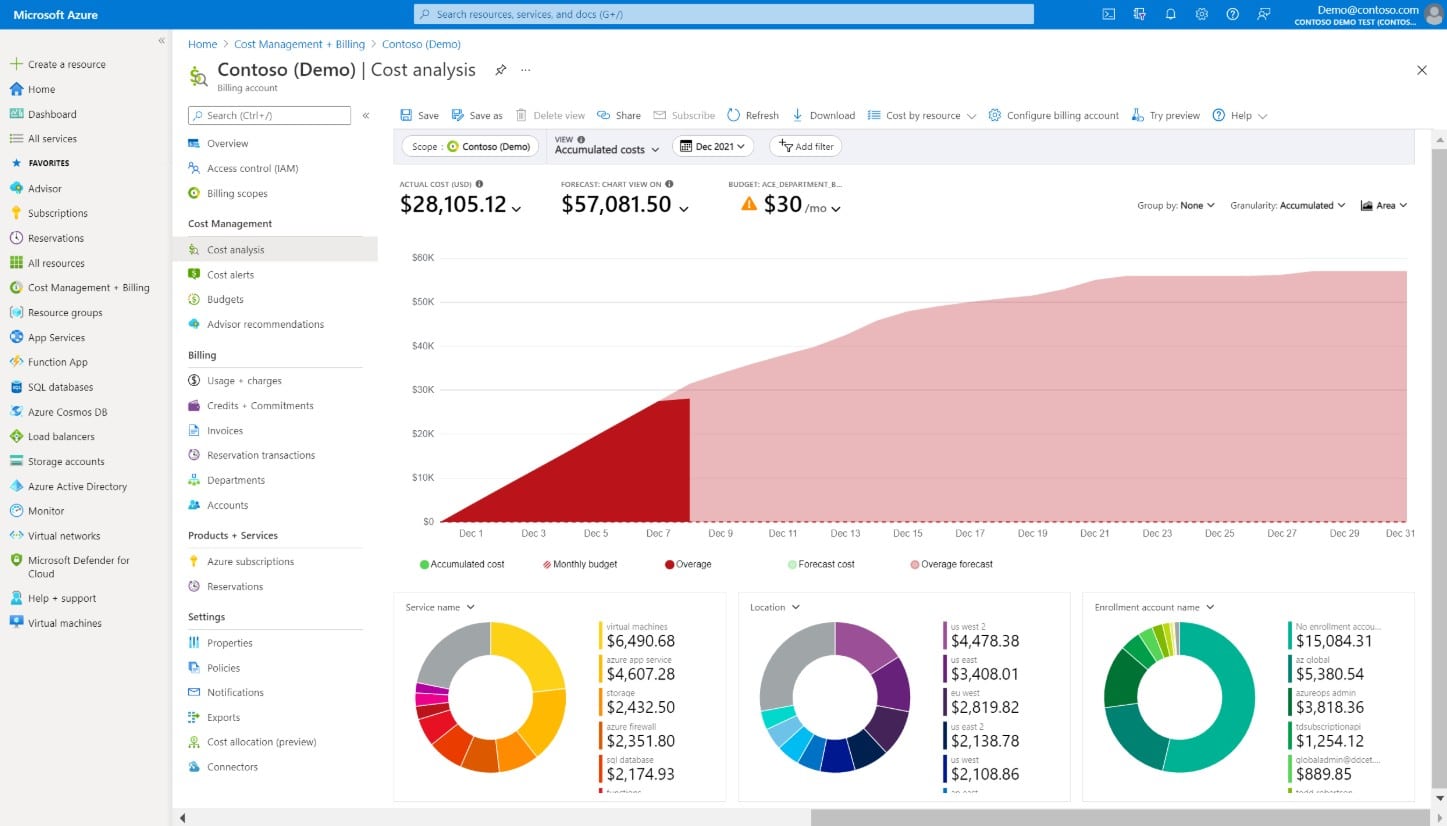Viewport: 1447px width, 826px height.
Task: Open the more options ellipsis beside title
Action: click(x=526, y=70)
